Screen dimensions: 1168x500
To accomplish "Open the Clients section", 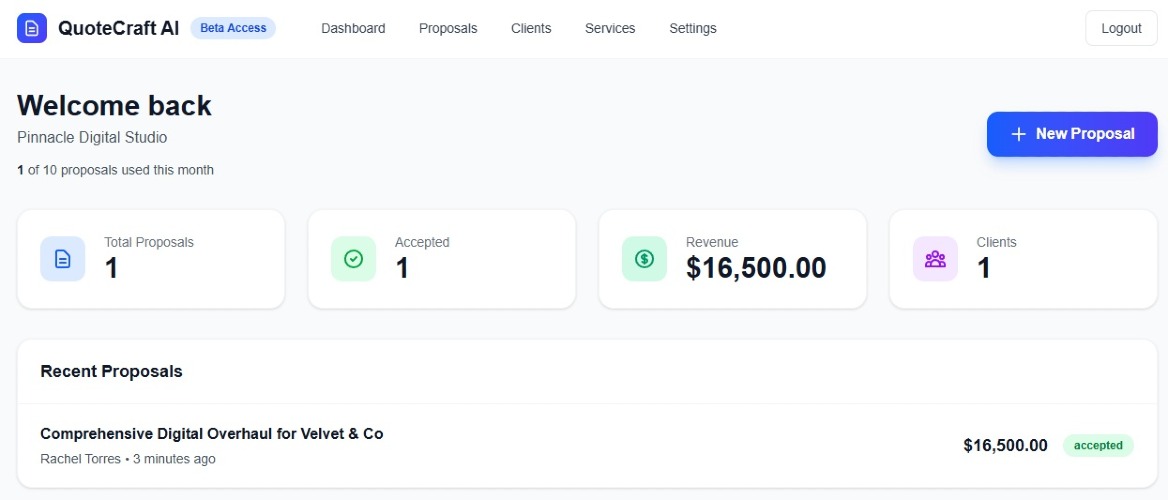I will click(531, 28).
